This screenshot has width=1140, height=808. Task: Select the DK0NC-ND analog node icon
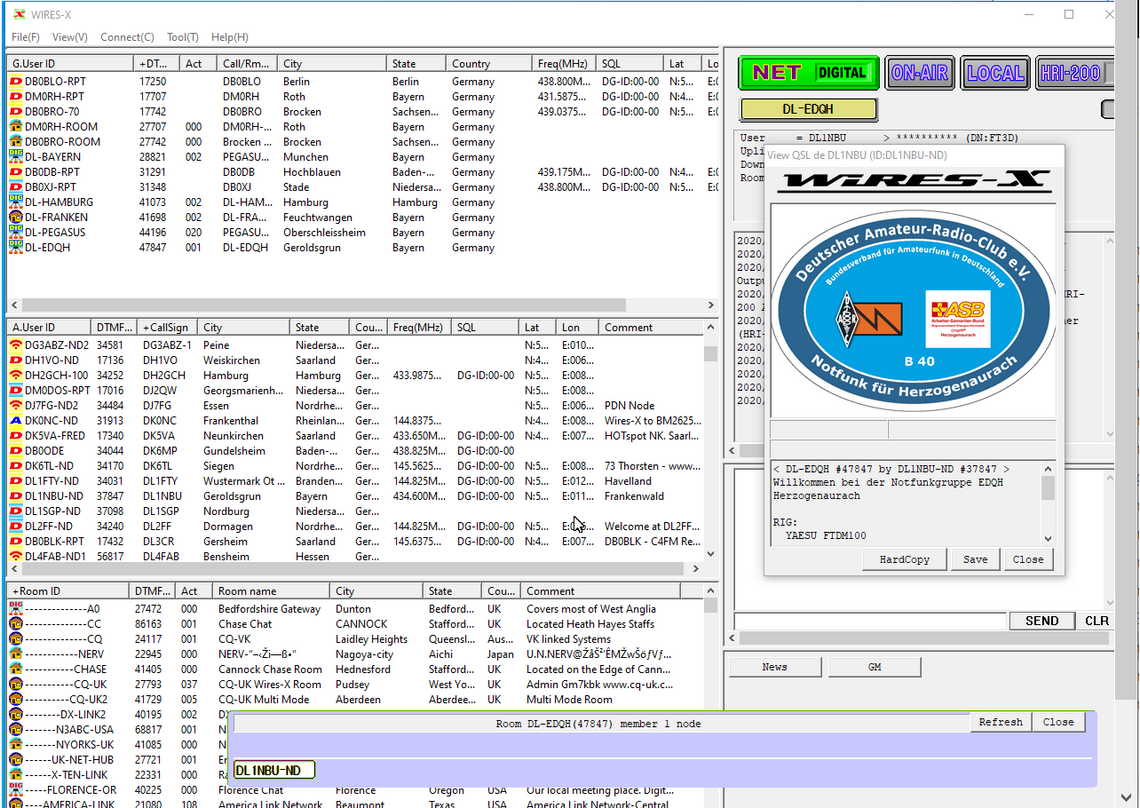click(x=16, y=420)
